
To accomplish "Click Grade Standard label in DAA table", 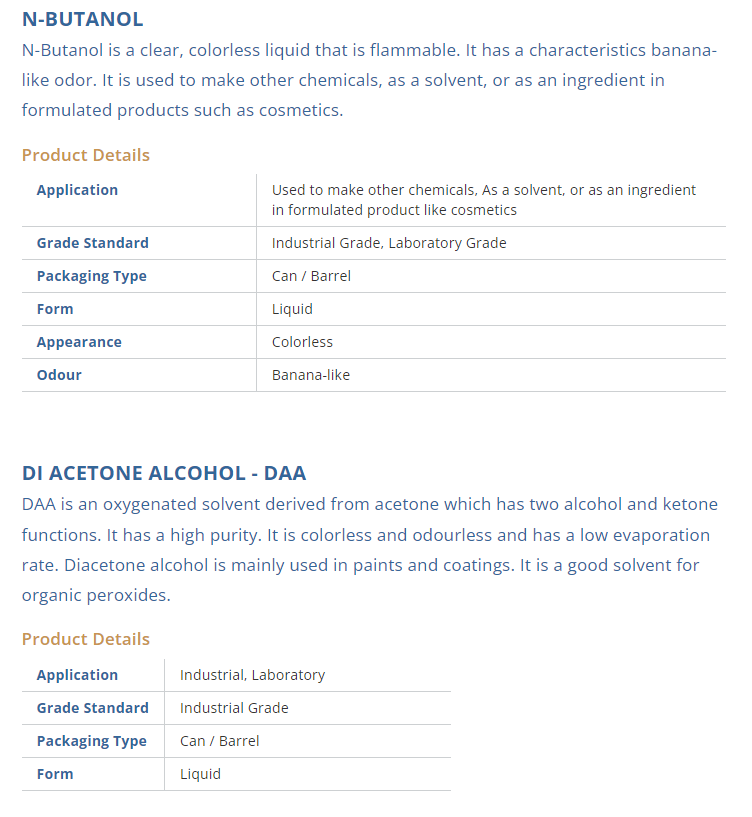I will click(92, 708).
